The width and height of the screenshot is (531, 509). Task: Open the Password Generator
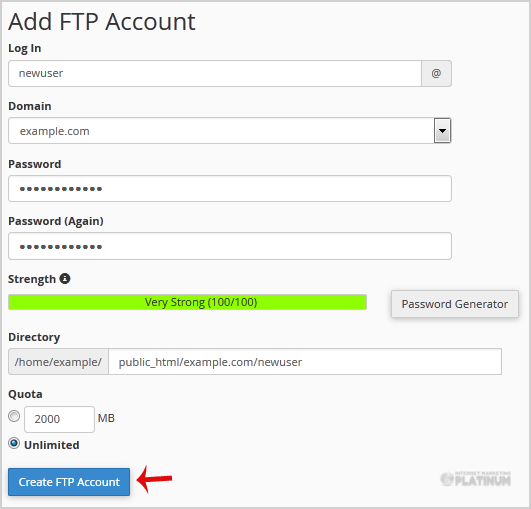[x=455, y=304]
